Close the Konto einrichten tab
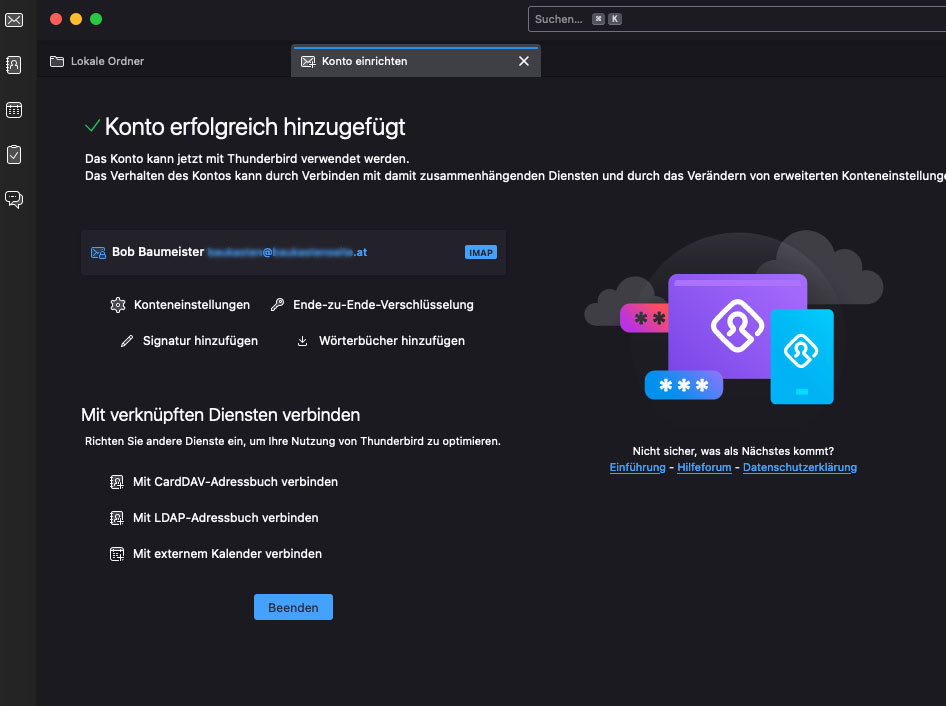 click(x=524, y=61)
